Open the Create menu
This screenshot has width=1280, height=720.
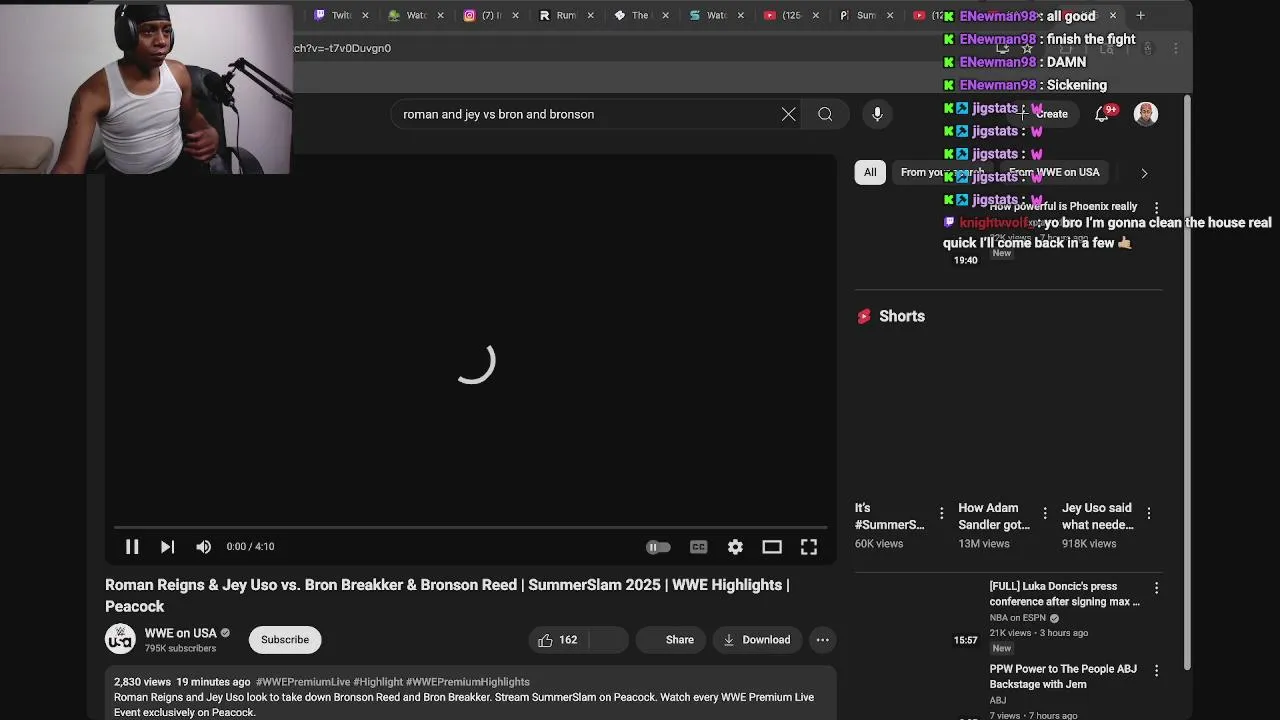[x=1046, y=114]
